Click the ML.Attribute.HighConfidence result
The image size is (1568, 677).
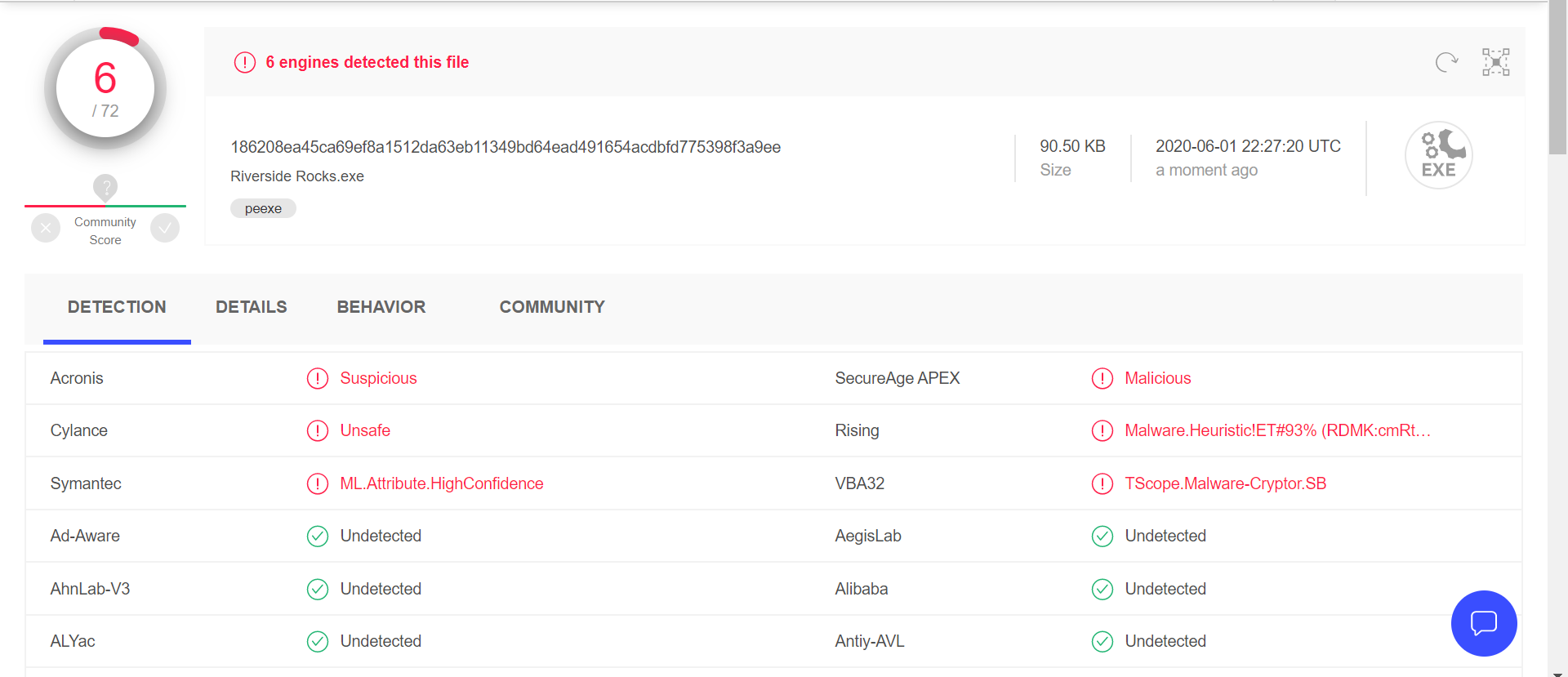point(442,483)
